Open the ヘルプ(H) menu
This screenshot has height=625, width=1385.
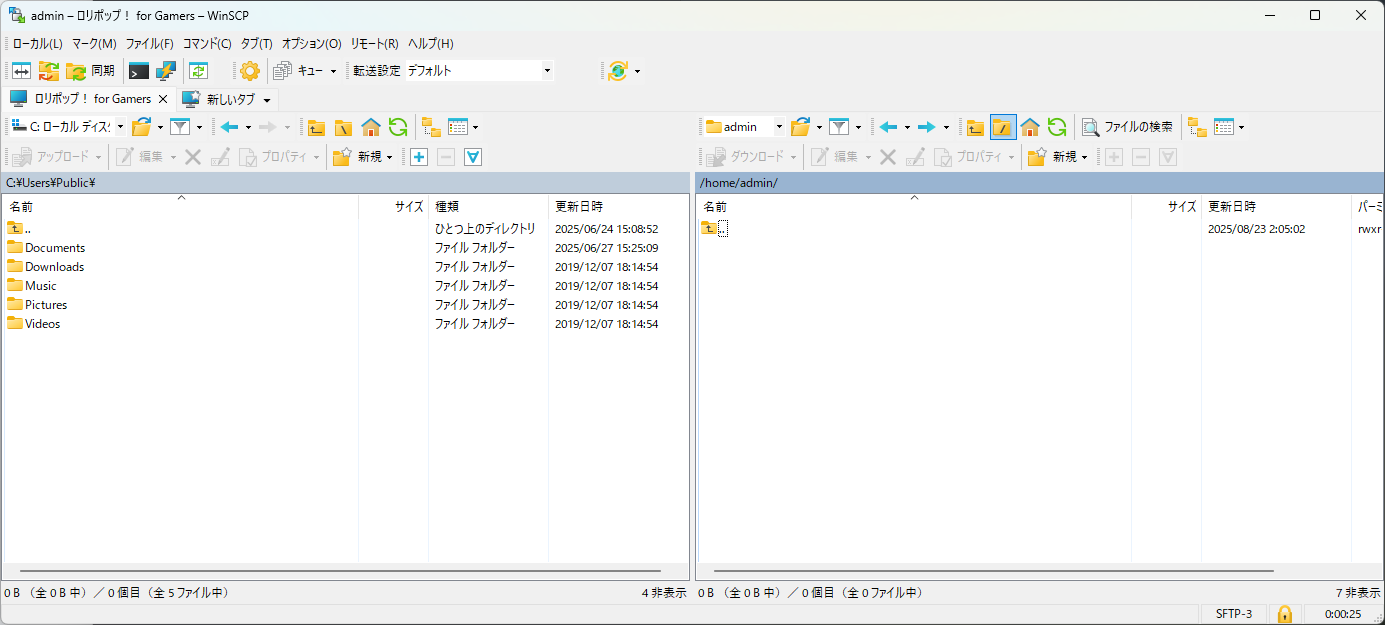(430, 44)
